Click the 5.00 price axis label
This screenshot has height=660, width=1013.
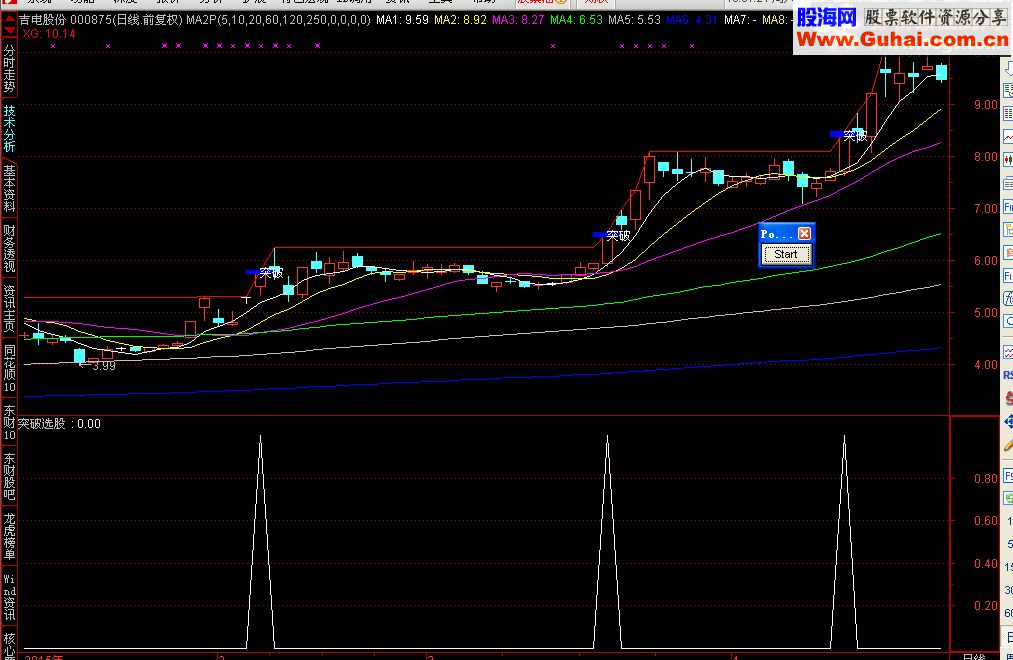(986, 313)
